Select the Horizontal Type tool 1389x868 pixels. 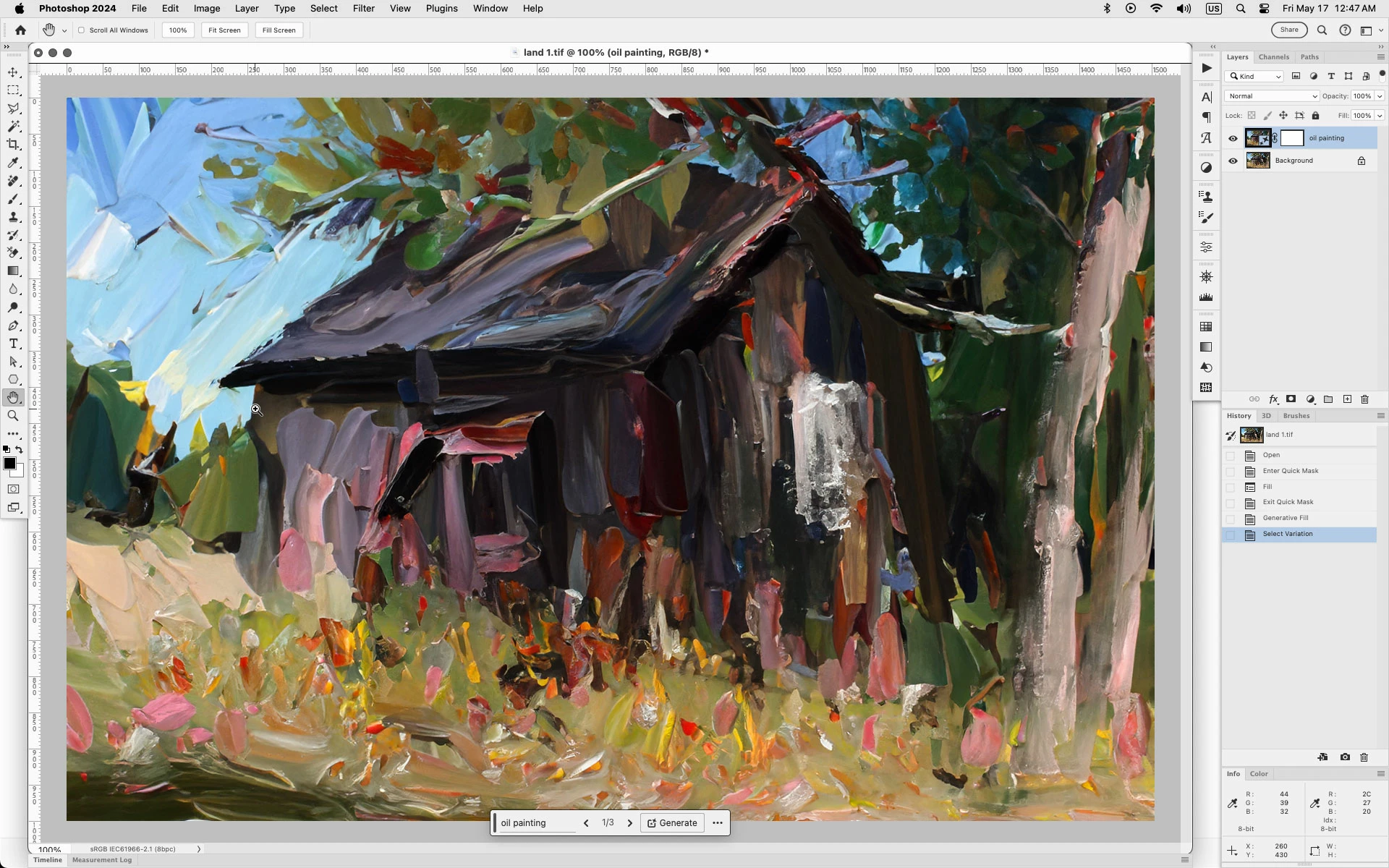pos(13,344)
